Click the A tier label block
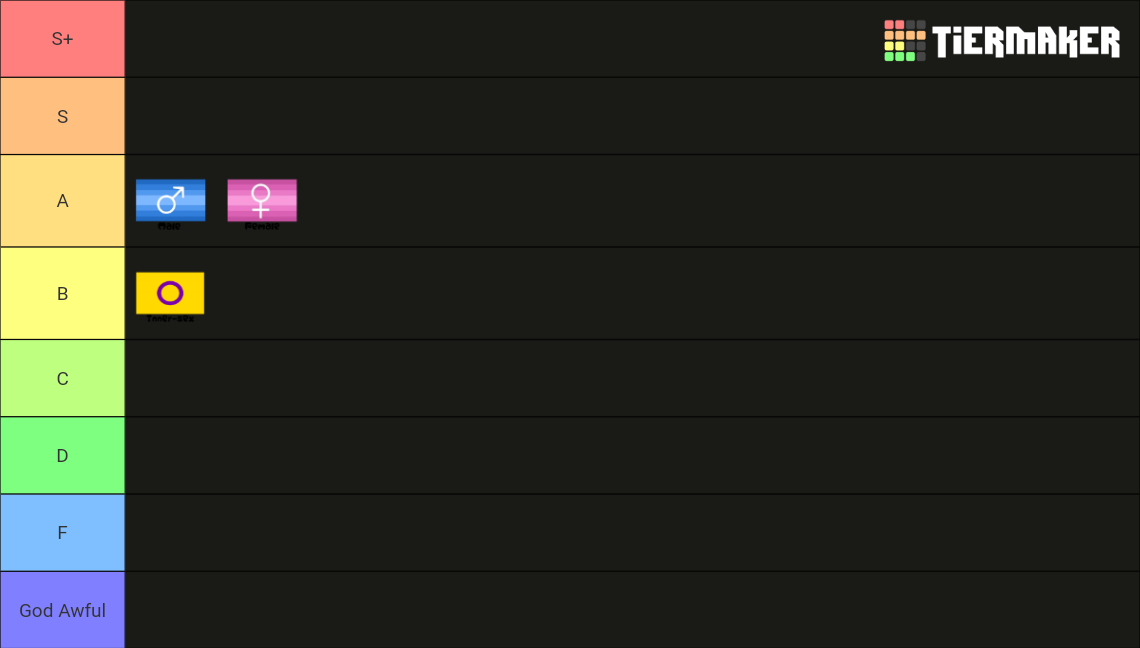 pyautogui.click(x=62, y=200)
